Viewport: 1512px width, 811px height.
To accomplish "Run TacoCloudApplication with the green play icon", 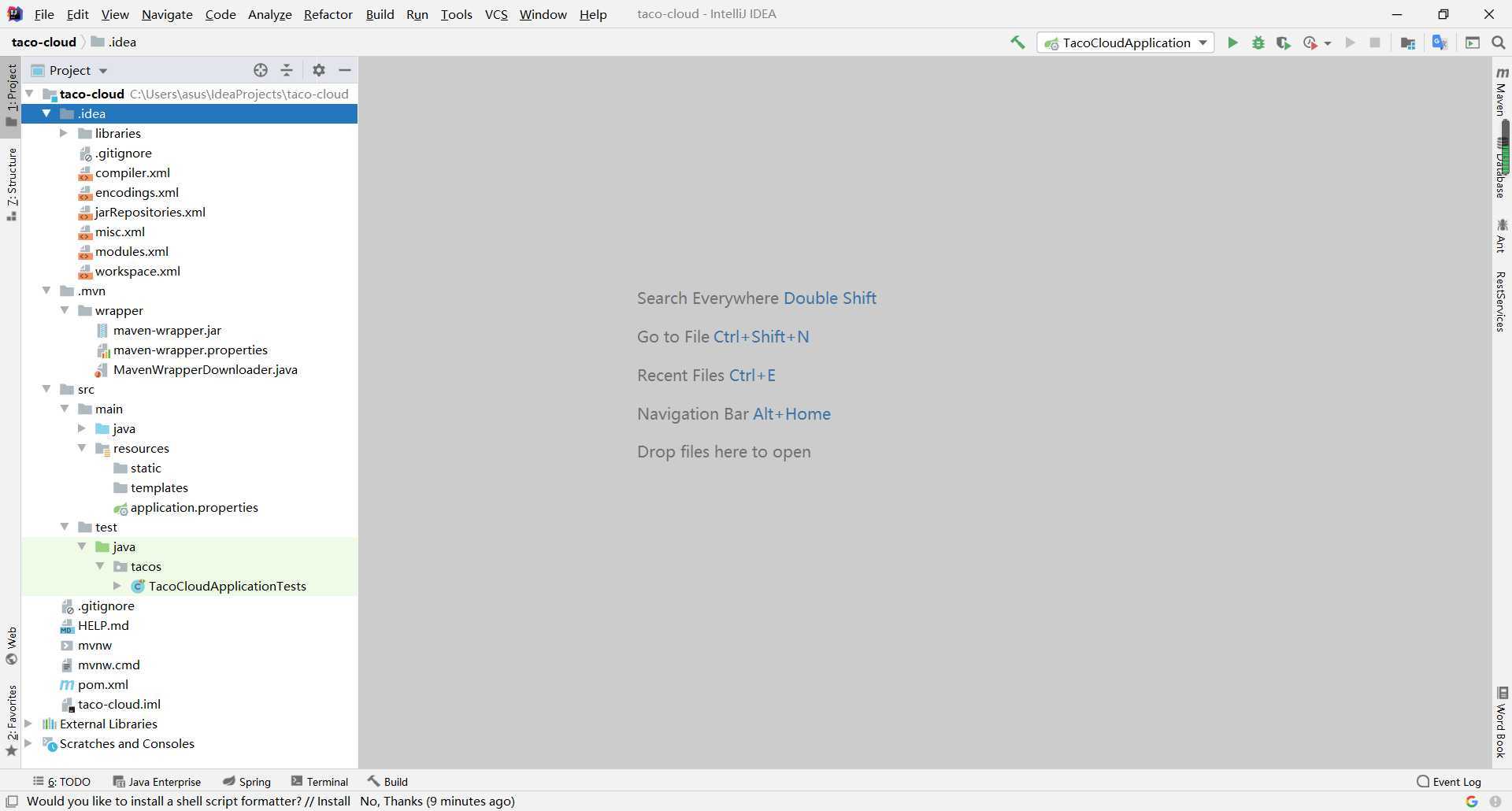I will point(1232,43).
